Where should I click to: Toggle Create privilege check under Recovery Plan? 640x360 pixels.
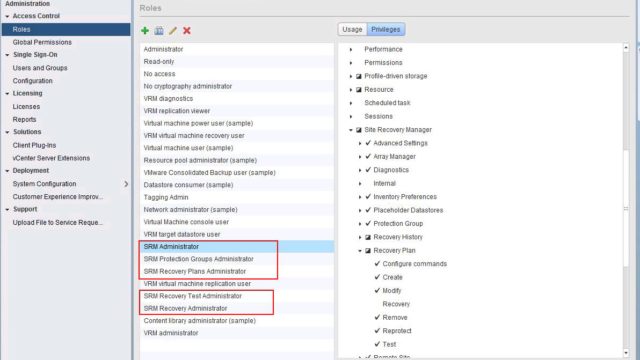click(377, 277)
